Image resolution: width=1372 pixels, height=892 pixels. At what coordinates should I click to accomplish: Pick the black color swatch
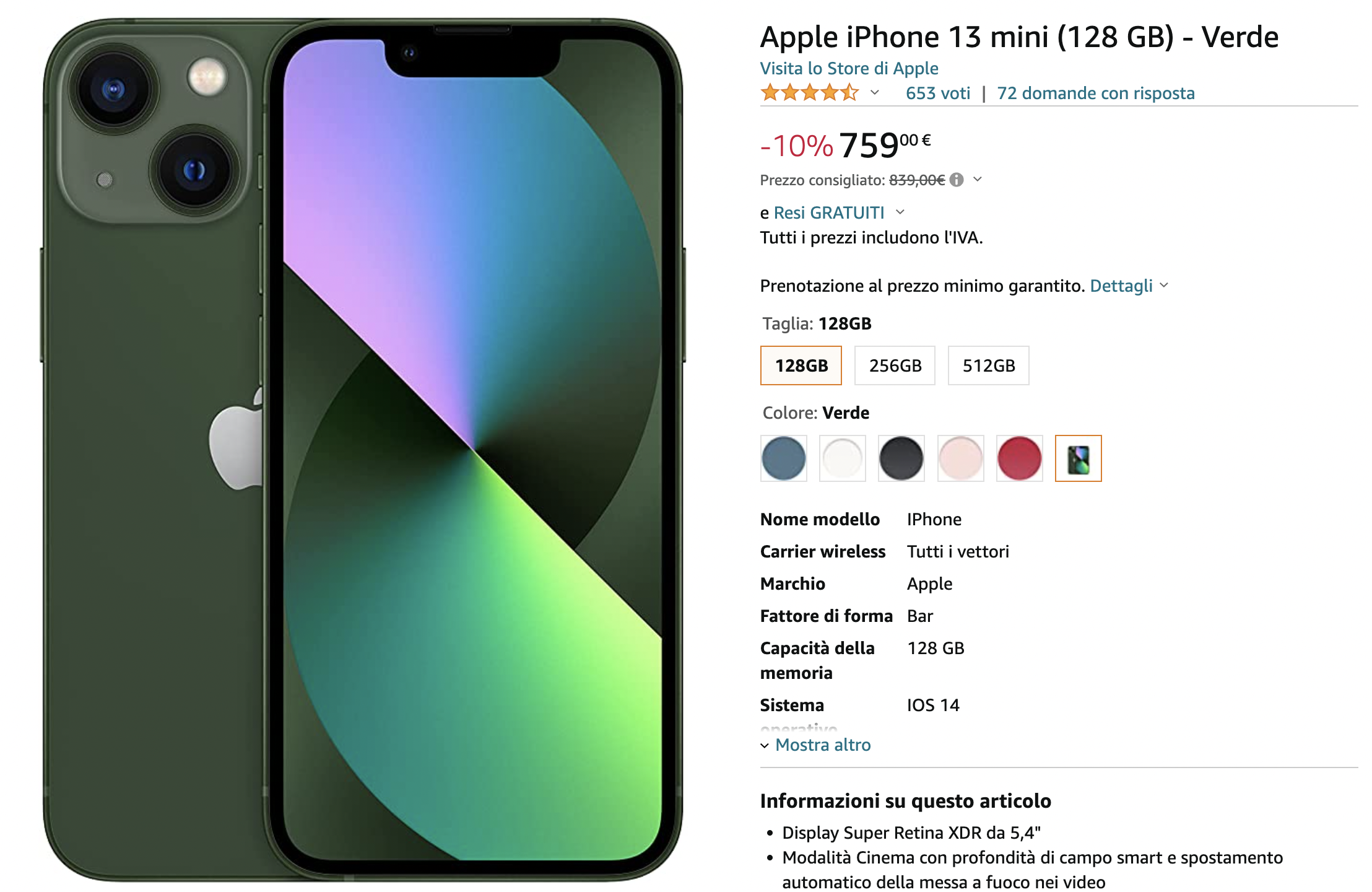coord(901,458)
